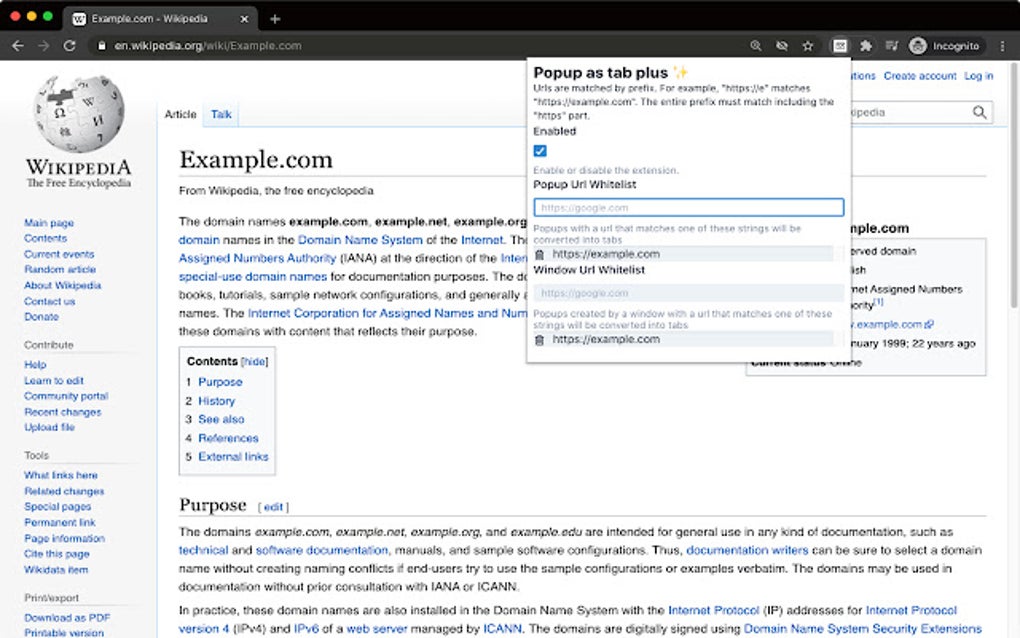
Task: Toggle the crossed-eye icon in the toolbar
Action: [x=782, y=45]
